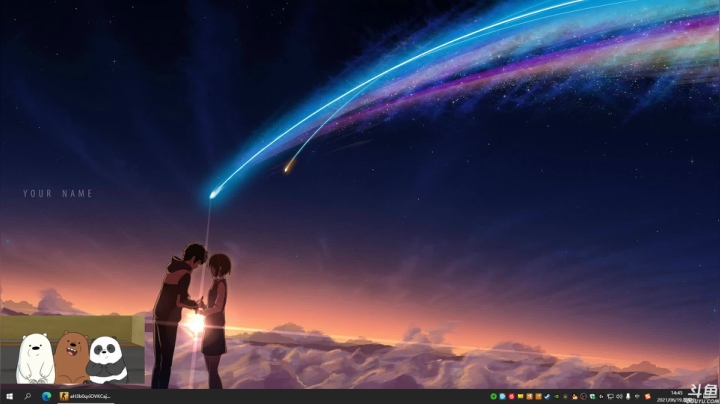Open the Steam tray icon
This screenshot has width=720, height=404.
coord(547,396)
